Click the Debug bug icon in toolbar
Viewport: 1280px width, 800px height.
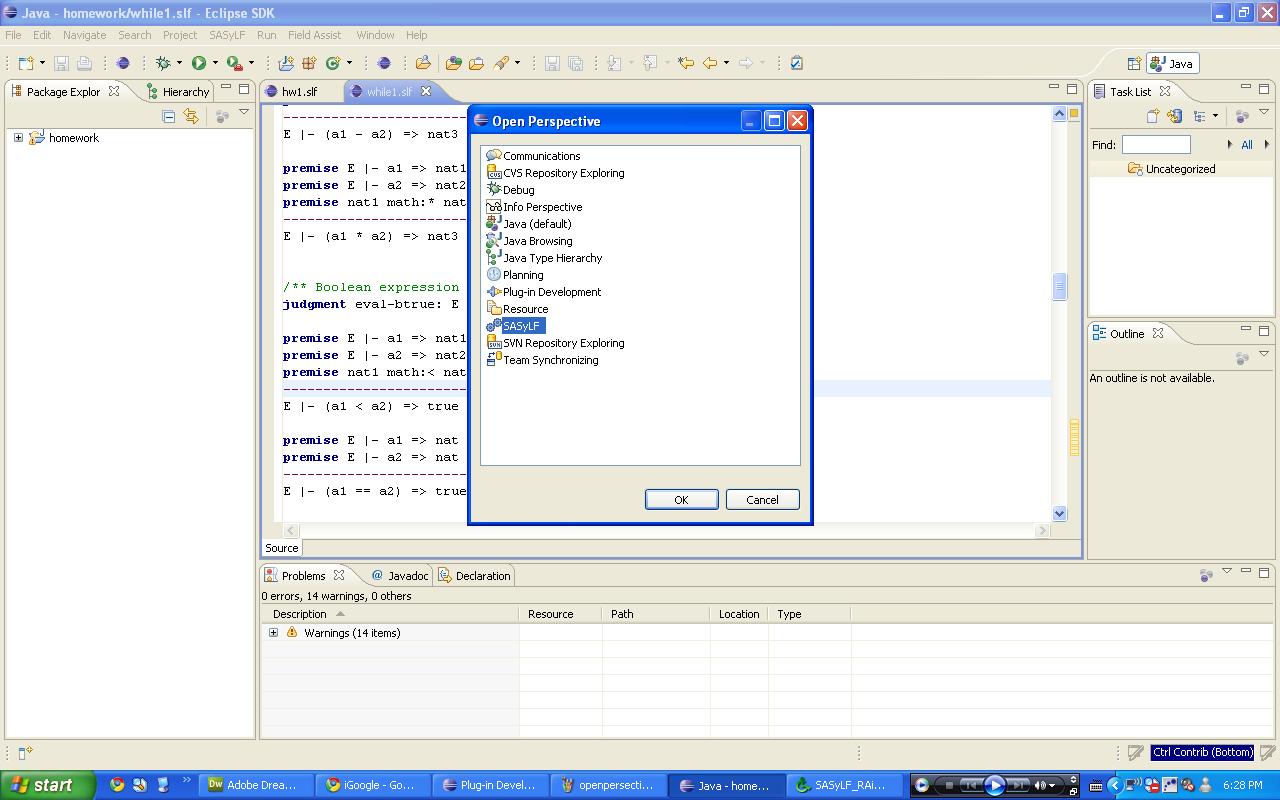point(163,63)
